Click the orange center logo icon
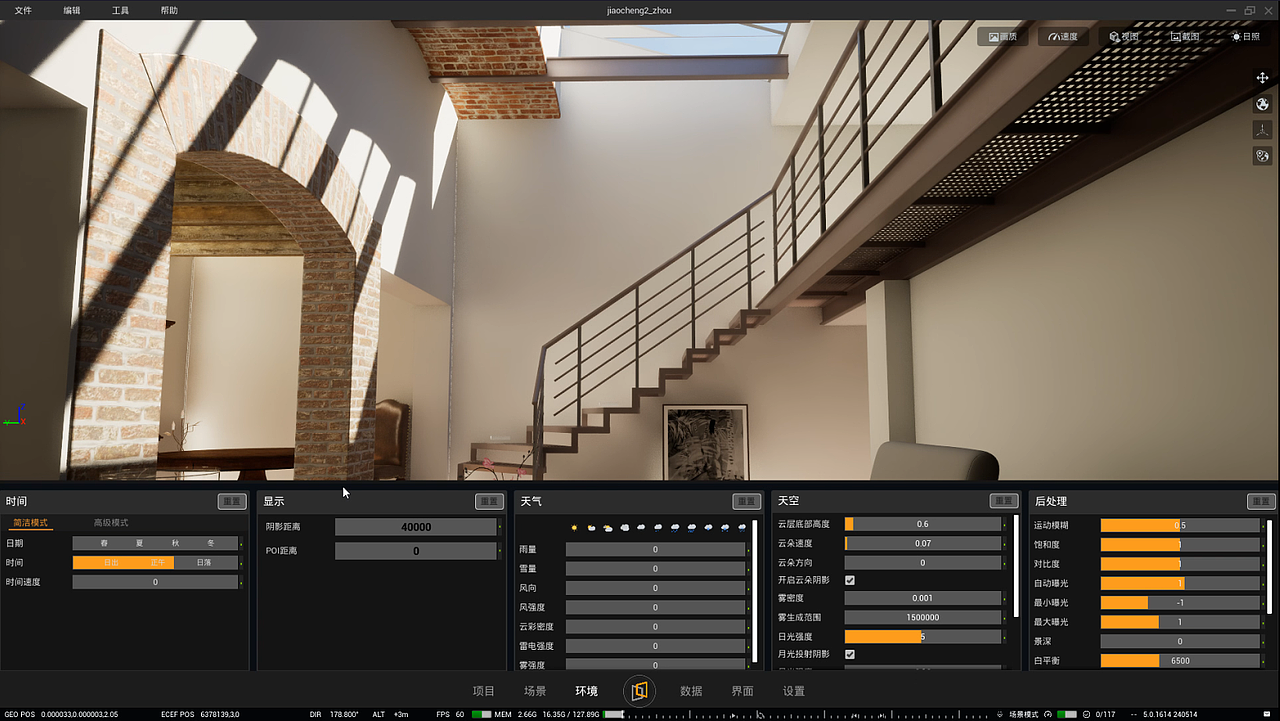 tap(639, 691)
